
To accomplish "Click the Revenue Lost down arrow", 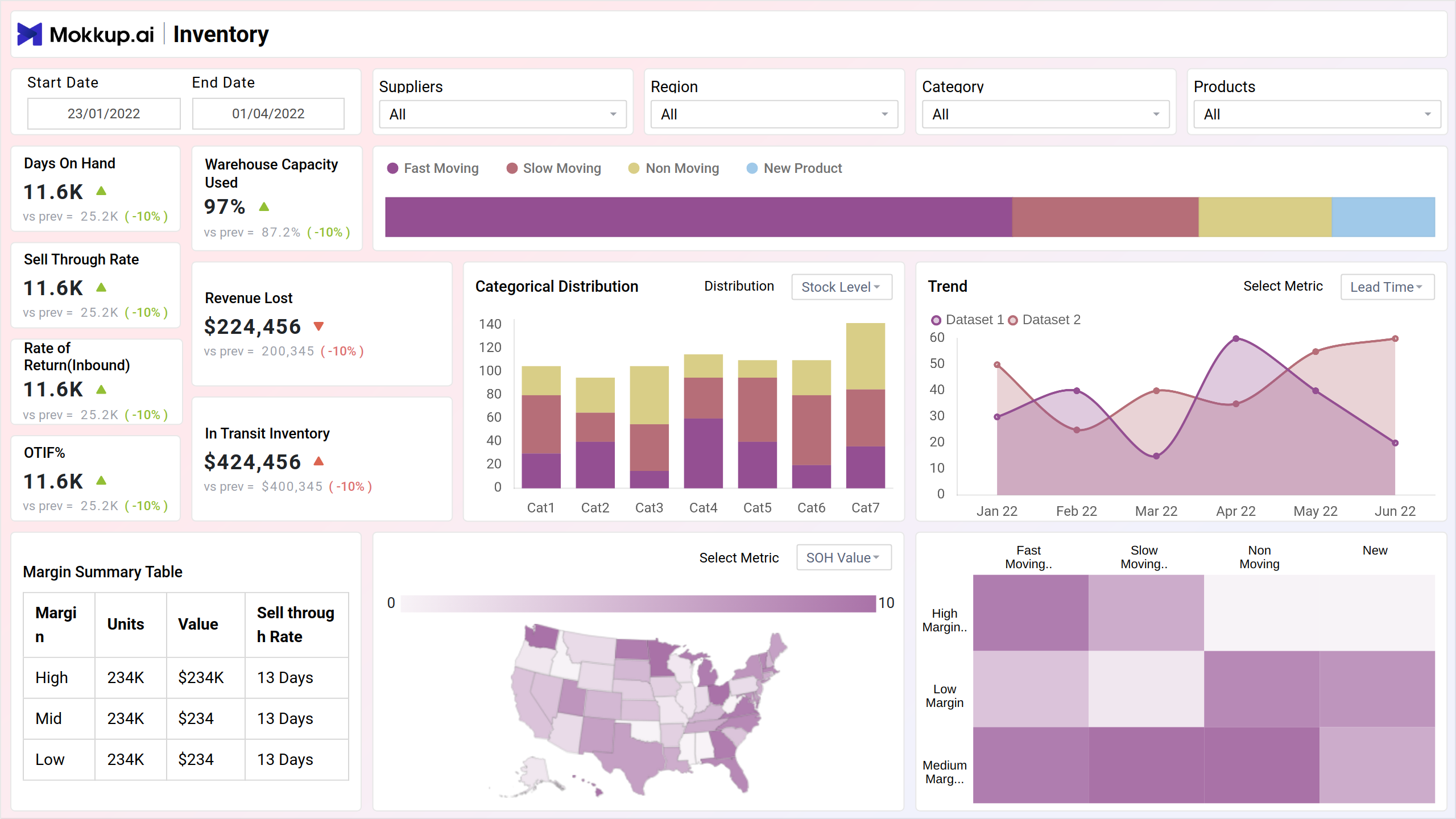I will (318, 326).
